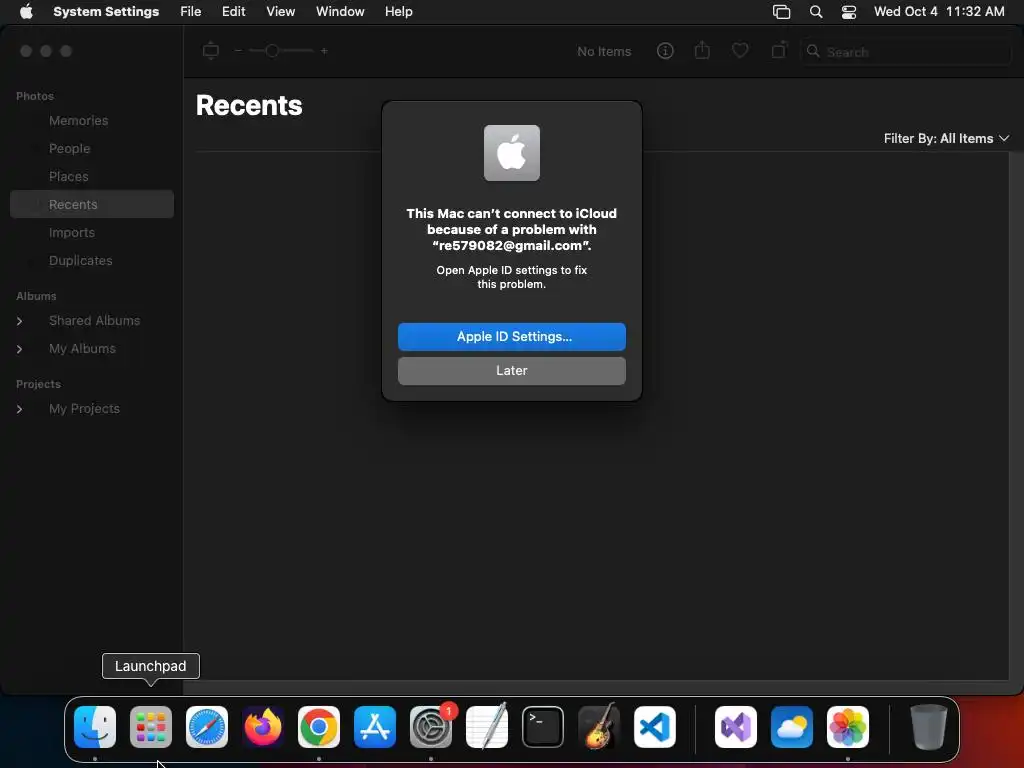This screenshot has height=768, width=1024.
Task: Open the Window menu
Action: [340, 12]
